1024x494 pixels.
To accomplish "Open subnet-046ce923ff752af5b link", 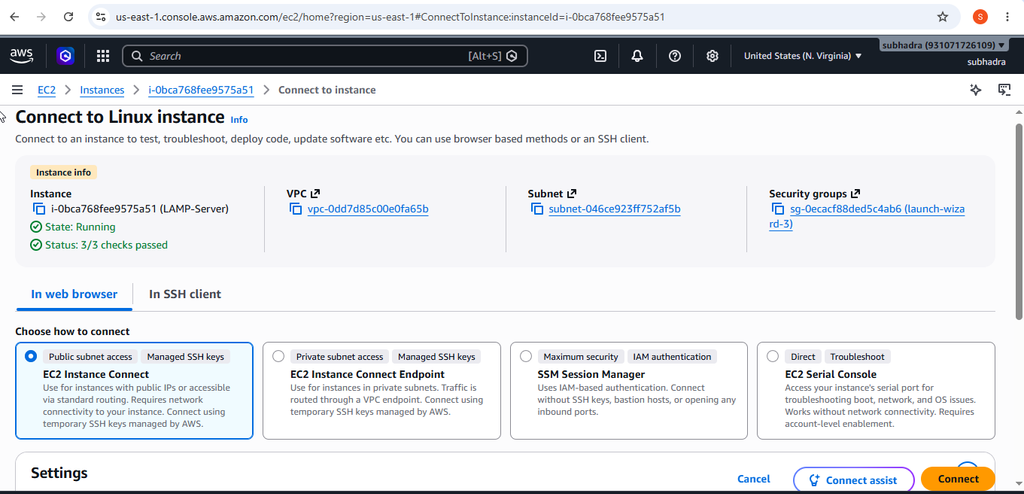I will pos(615,209).
